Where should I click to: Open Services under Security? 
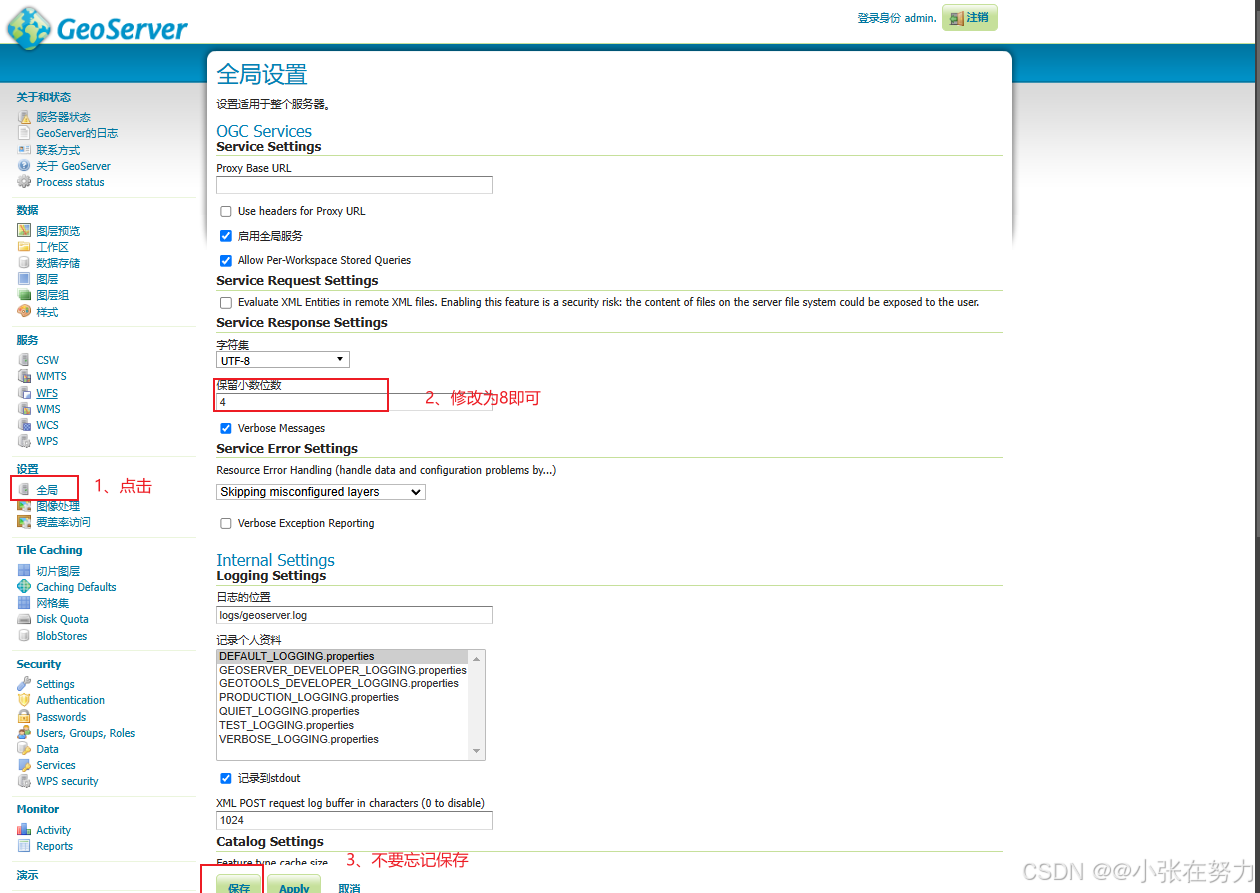56,765
